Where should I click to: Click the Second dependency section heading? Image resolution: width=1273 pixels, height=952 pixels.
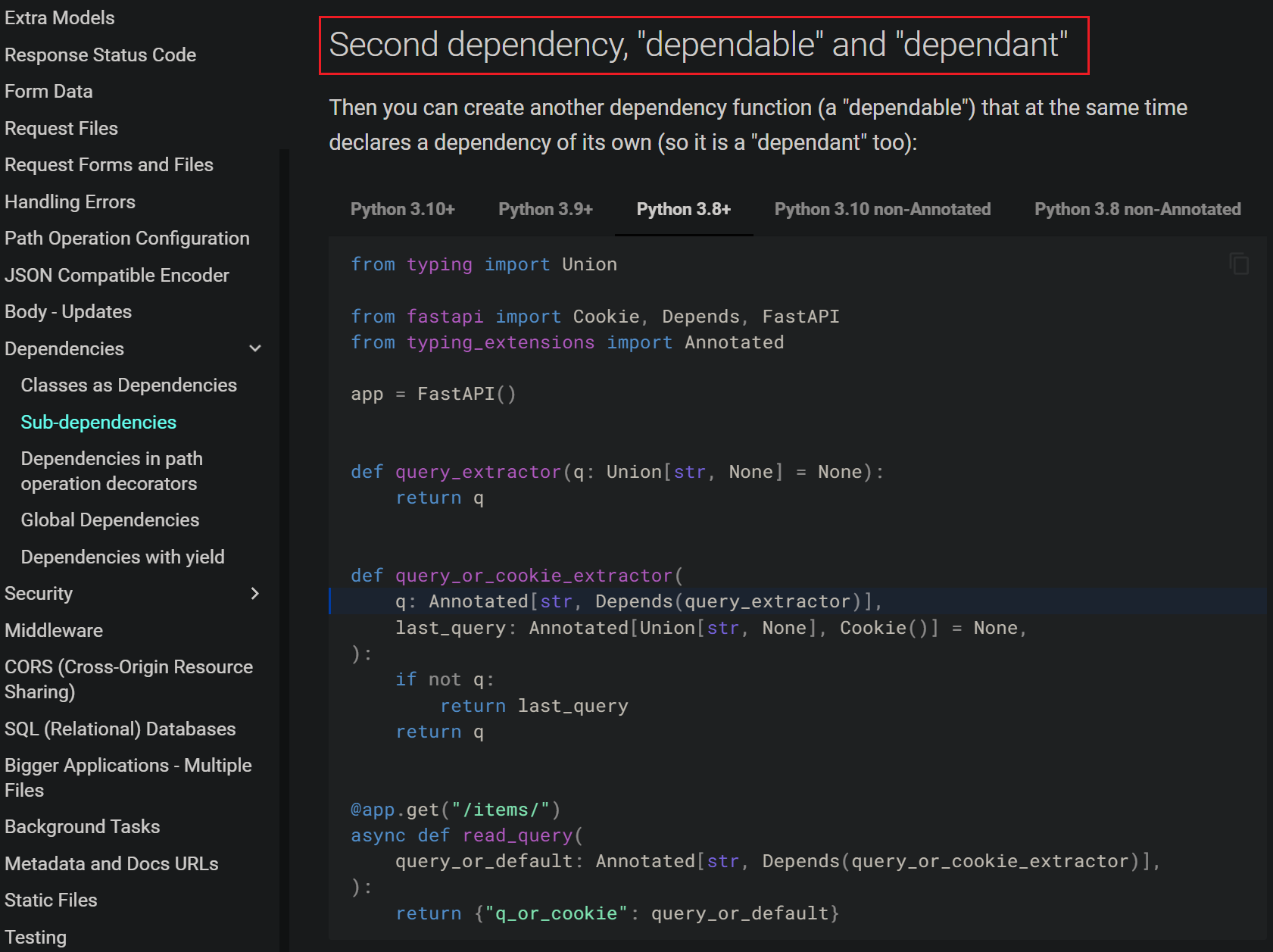click(697, 45)
